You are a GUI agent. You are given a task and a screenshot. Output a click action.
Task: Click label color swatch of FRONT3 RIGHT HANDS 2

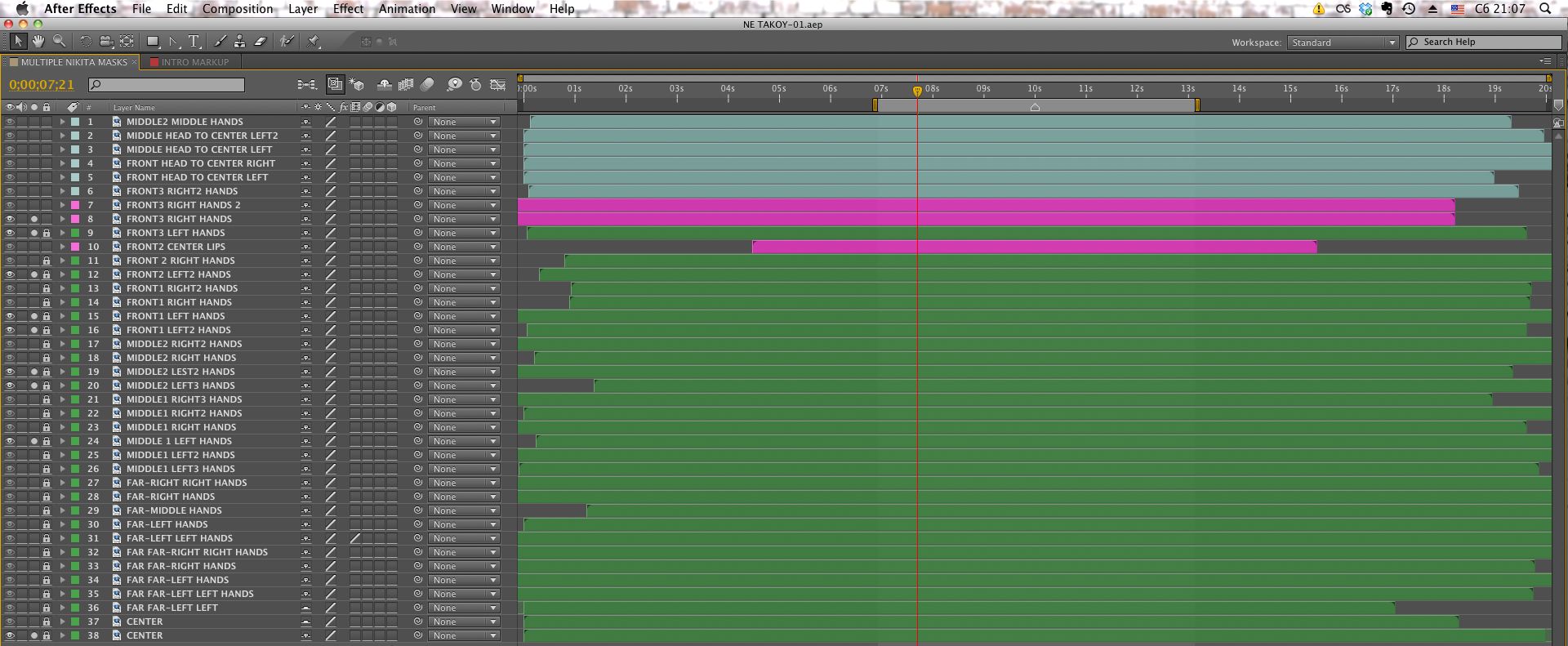[x=75, y=205]
